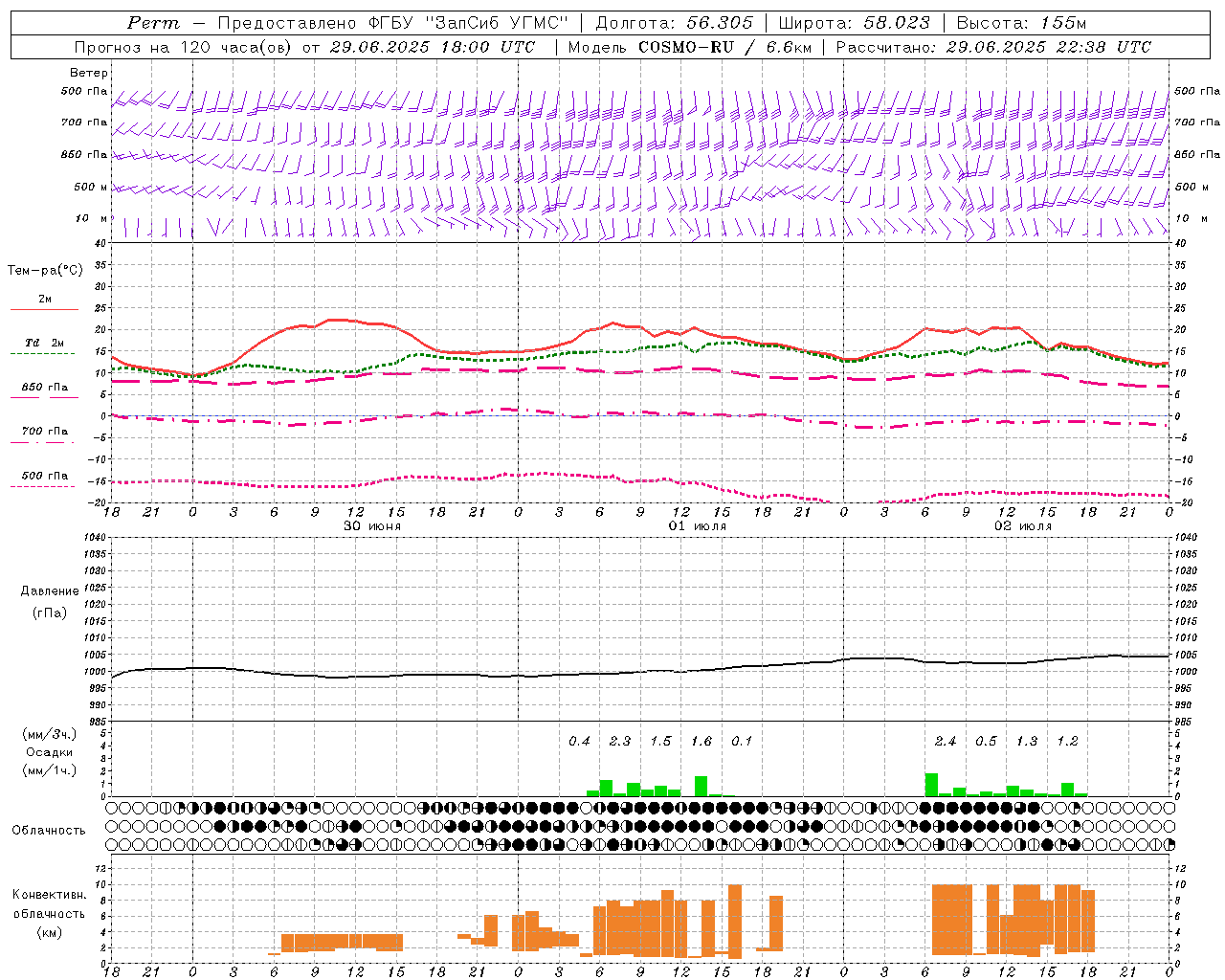This screenshot has height=980, width=1225.
Task: Click the "Ветер" wind panel label
Action: 89,73
